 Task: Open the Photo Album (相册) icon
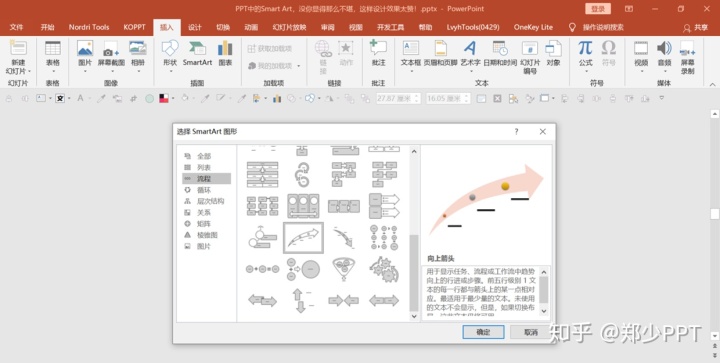coord(138,48)
